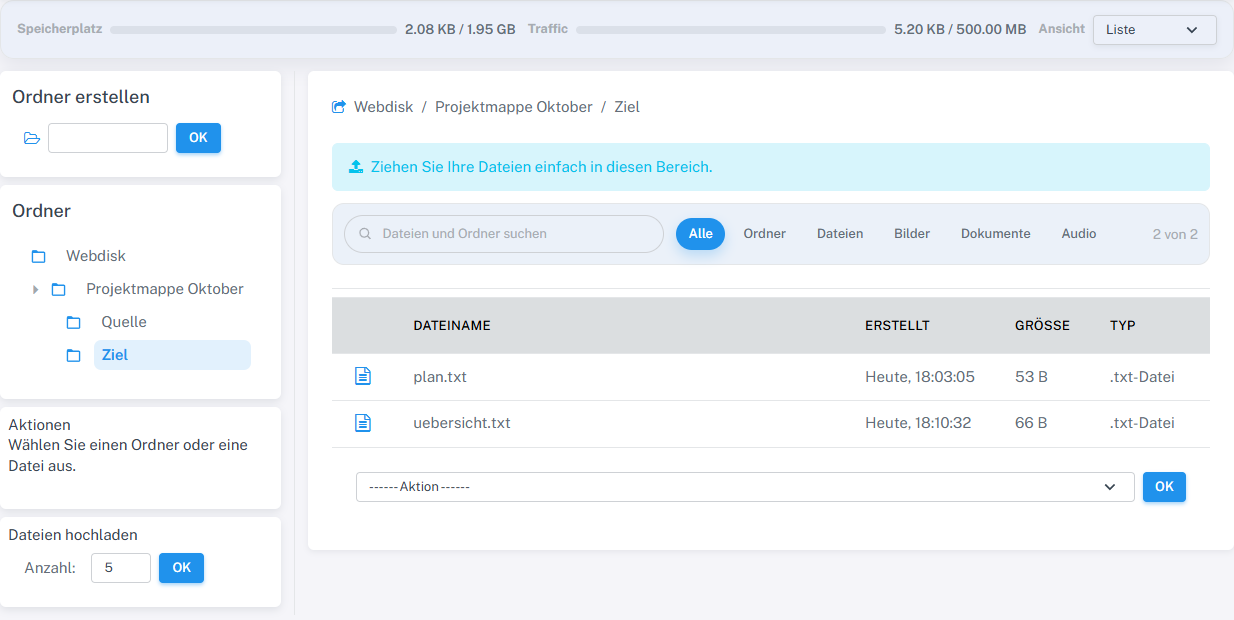Click the upload icon in the drop area
Image resolution: width=1234 pixels, height=620 pixels.
356,167
